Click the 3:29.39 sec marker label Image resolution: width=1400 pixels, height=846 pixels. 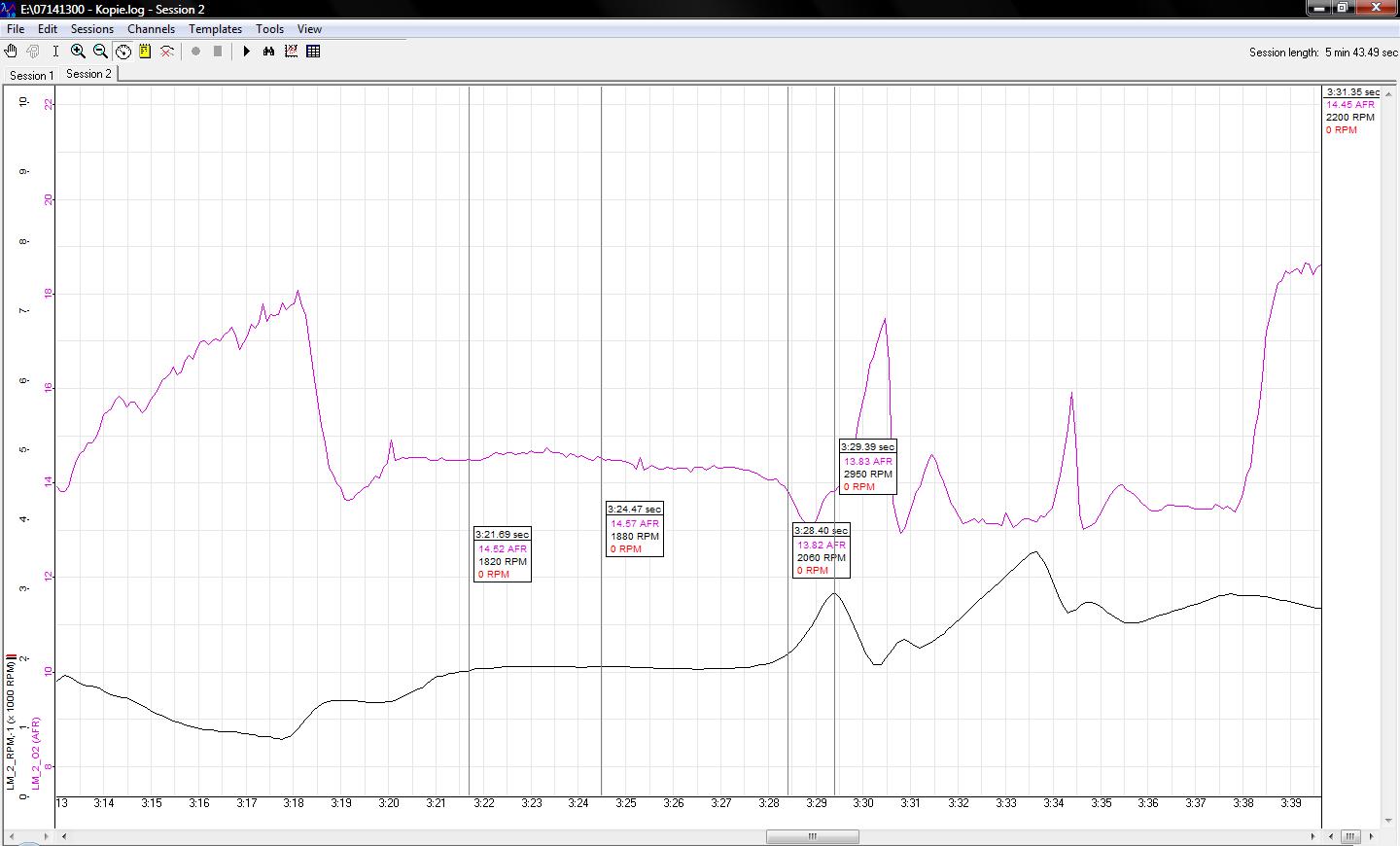click(x=867, y=447)
